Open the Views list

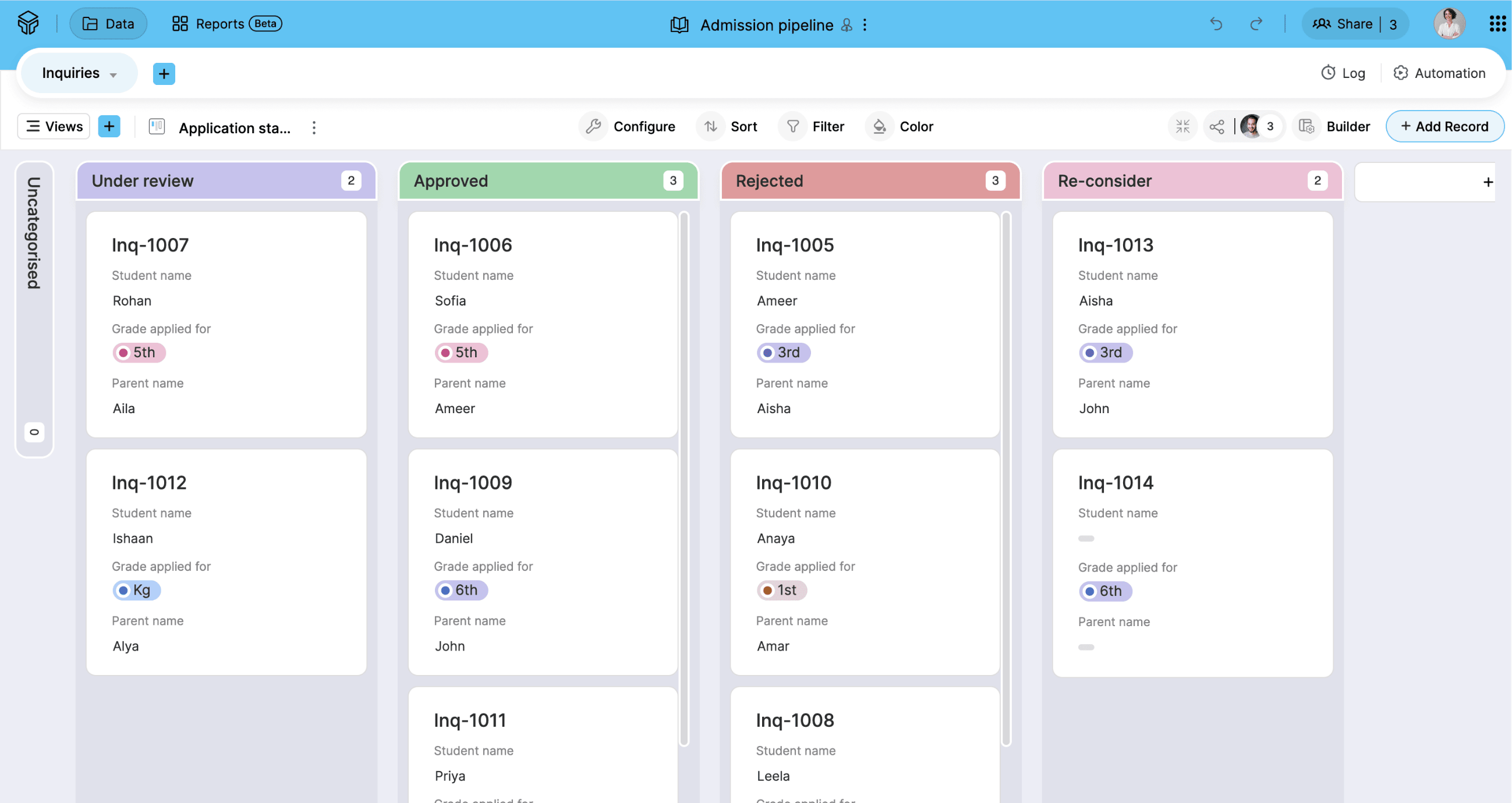tap(54, 126)
